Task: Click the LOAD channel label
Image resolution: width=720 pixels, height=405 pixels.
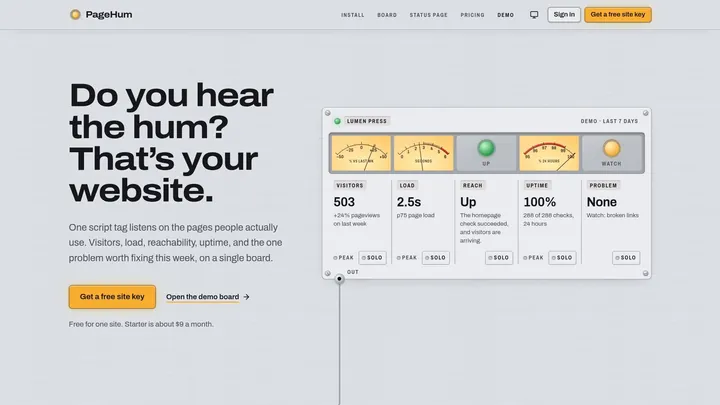Action: (407, 186)
